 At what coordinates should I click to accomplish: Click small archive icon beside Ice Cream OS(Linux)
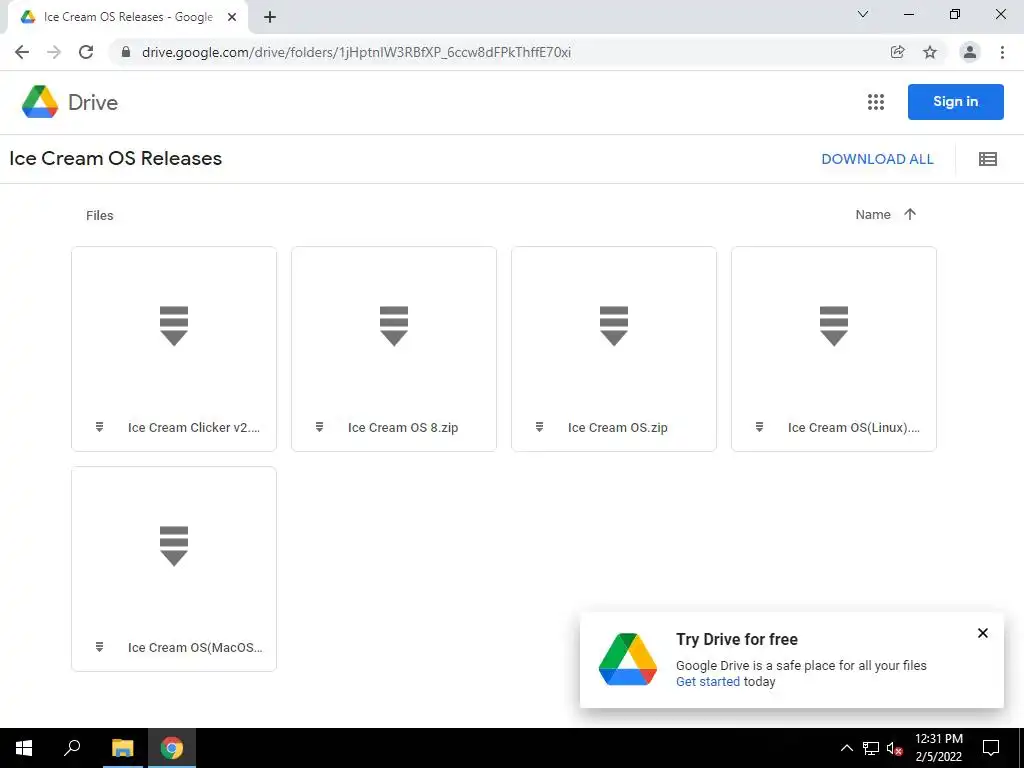pyautogui.click(x=760, y=427)
